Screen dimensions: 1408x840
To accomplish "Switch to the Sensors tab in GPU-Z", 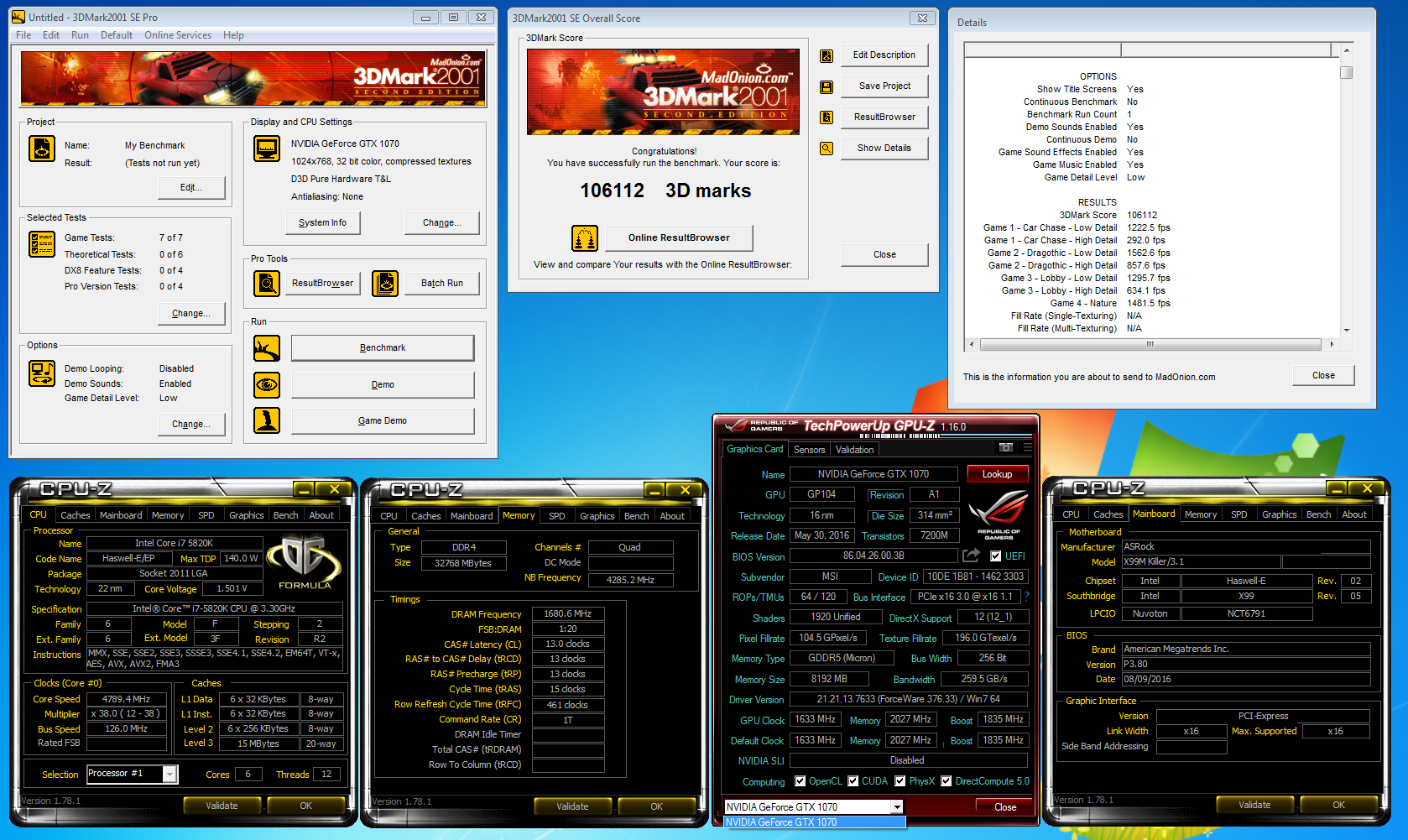I will (x=810, y=450).
